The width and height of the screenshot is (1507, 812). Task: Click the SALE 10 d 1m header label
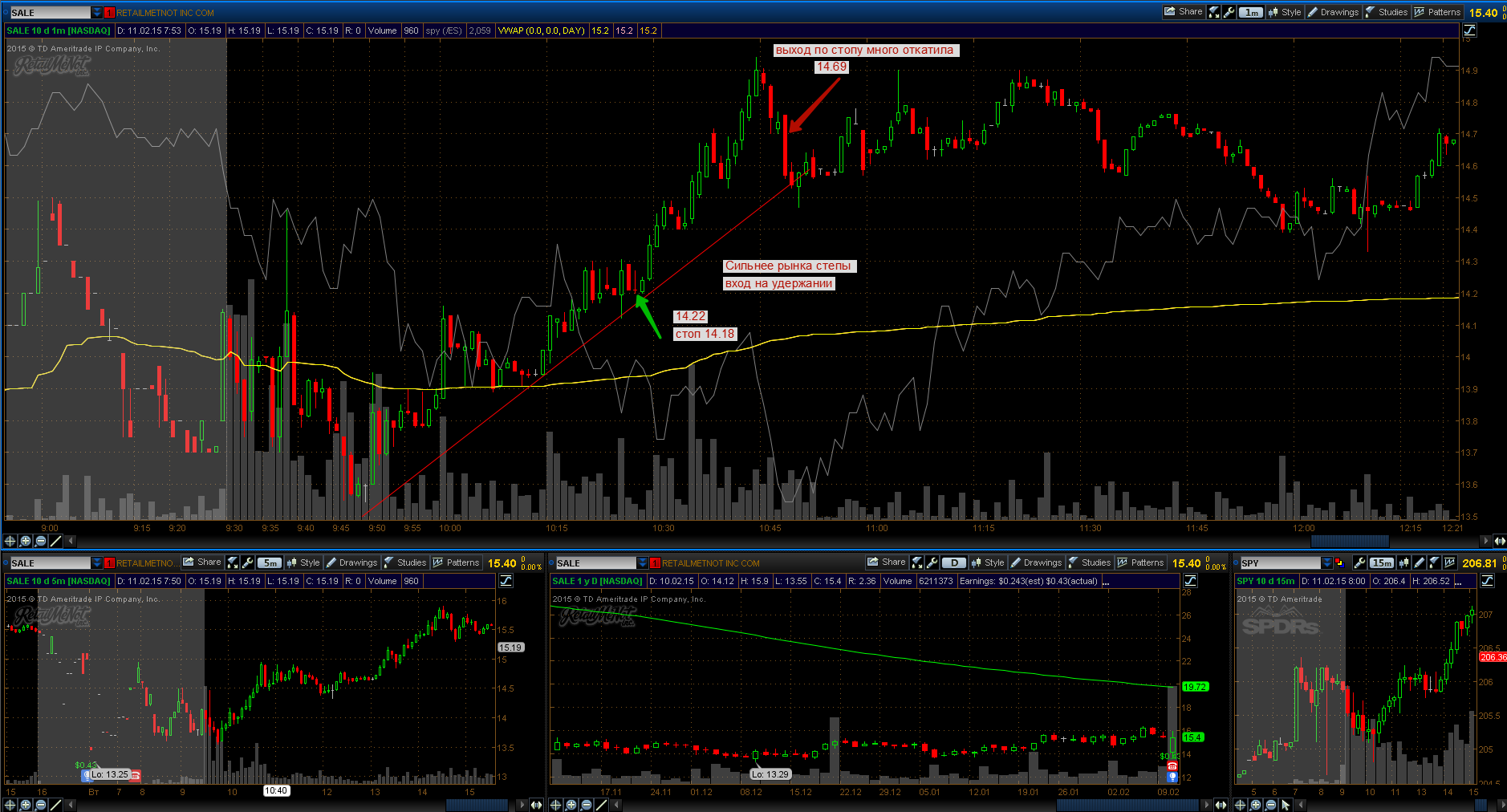pos(59,30)
